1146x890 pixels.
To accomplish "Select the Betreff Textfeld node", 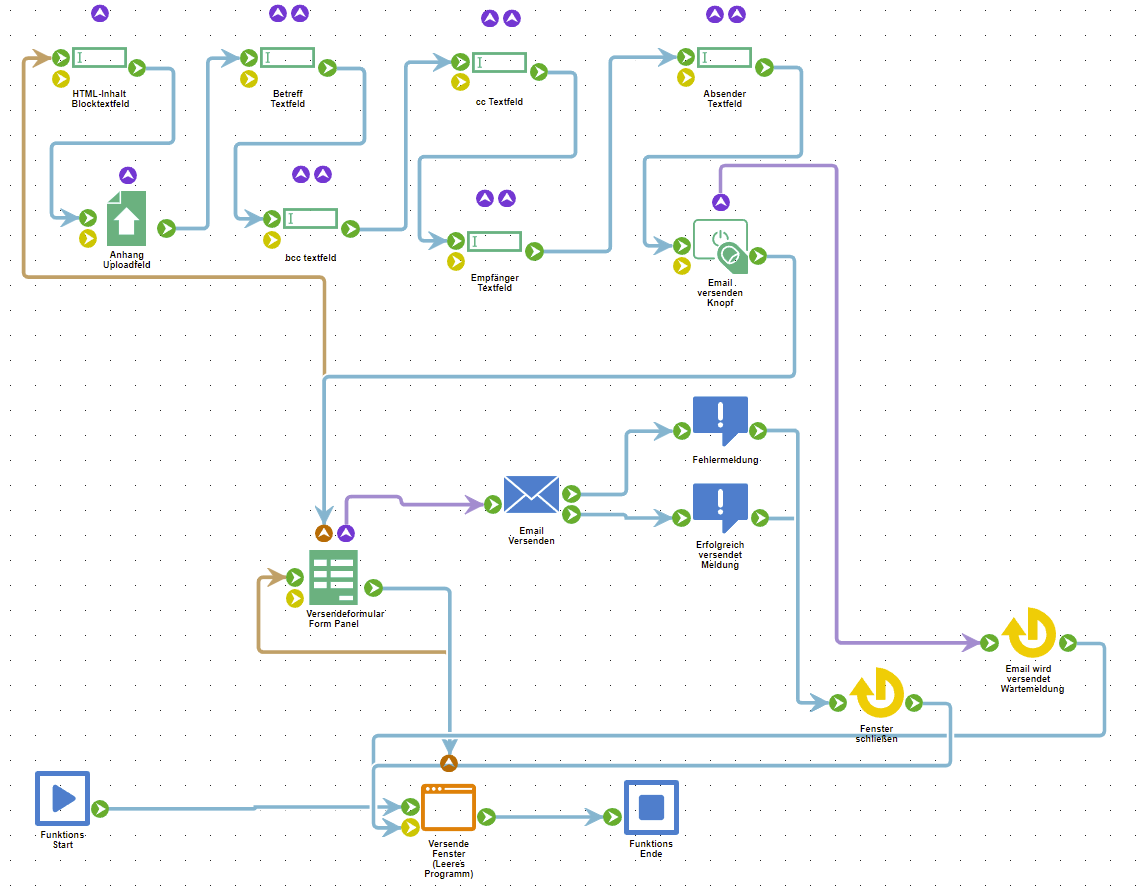I will pyautogui.click(x=287, y=58).
